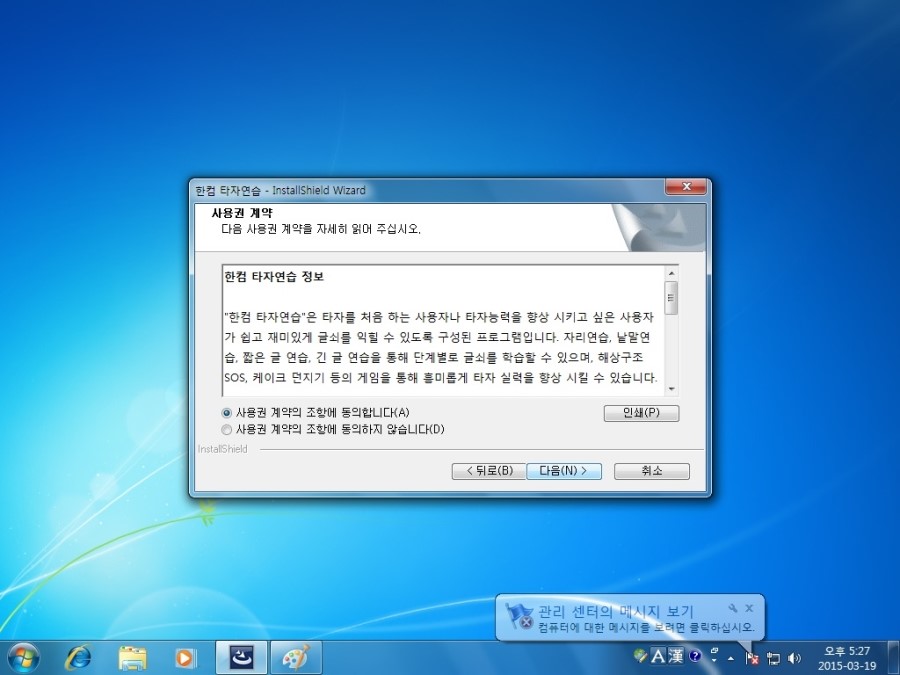The image size is (900, 675).
Task: Click the license text scrollbar up arrow
Action: point(671,273)
